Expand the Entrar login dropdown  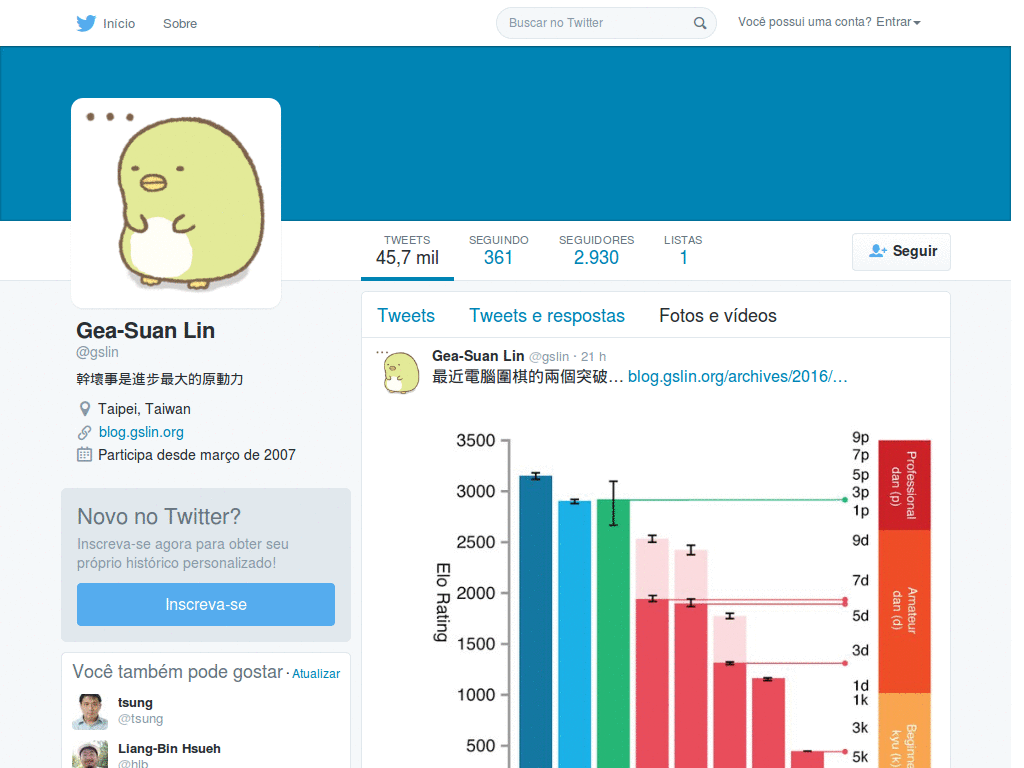pos(898,22)
